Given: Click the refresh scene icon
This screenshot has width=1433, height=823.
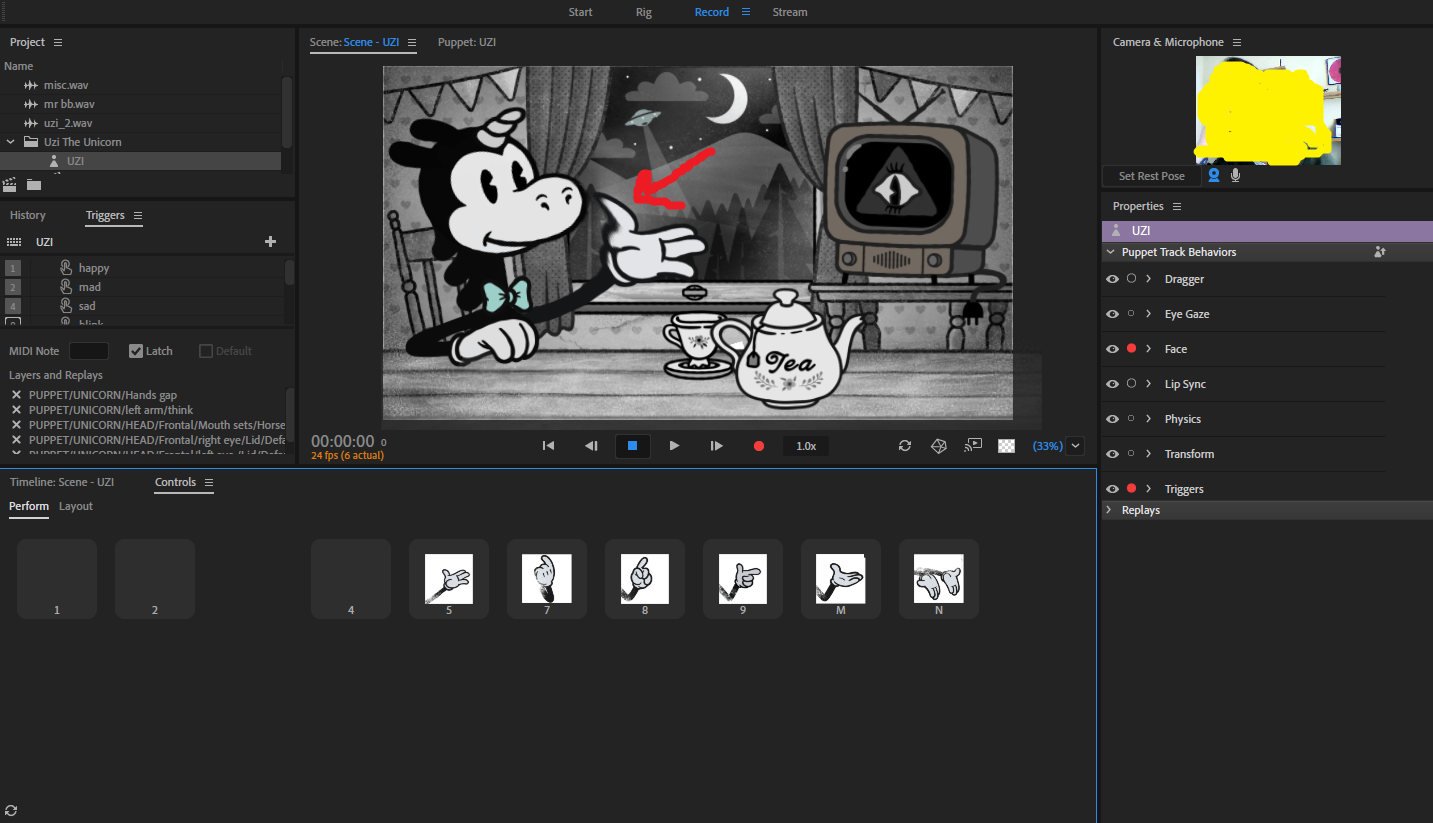Looking at the screenshot, I should tap(905, 446).
